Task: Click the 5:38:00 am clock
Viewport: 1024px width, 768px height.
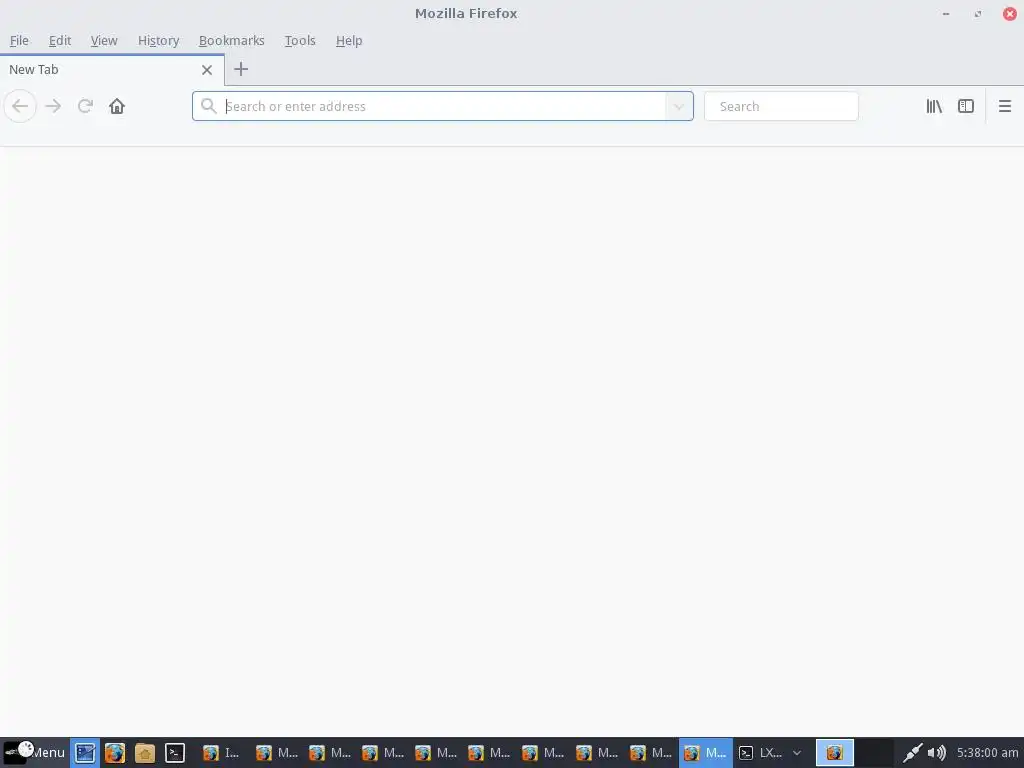Action: click(987, 753)
